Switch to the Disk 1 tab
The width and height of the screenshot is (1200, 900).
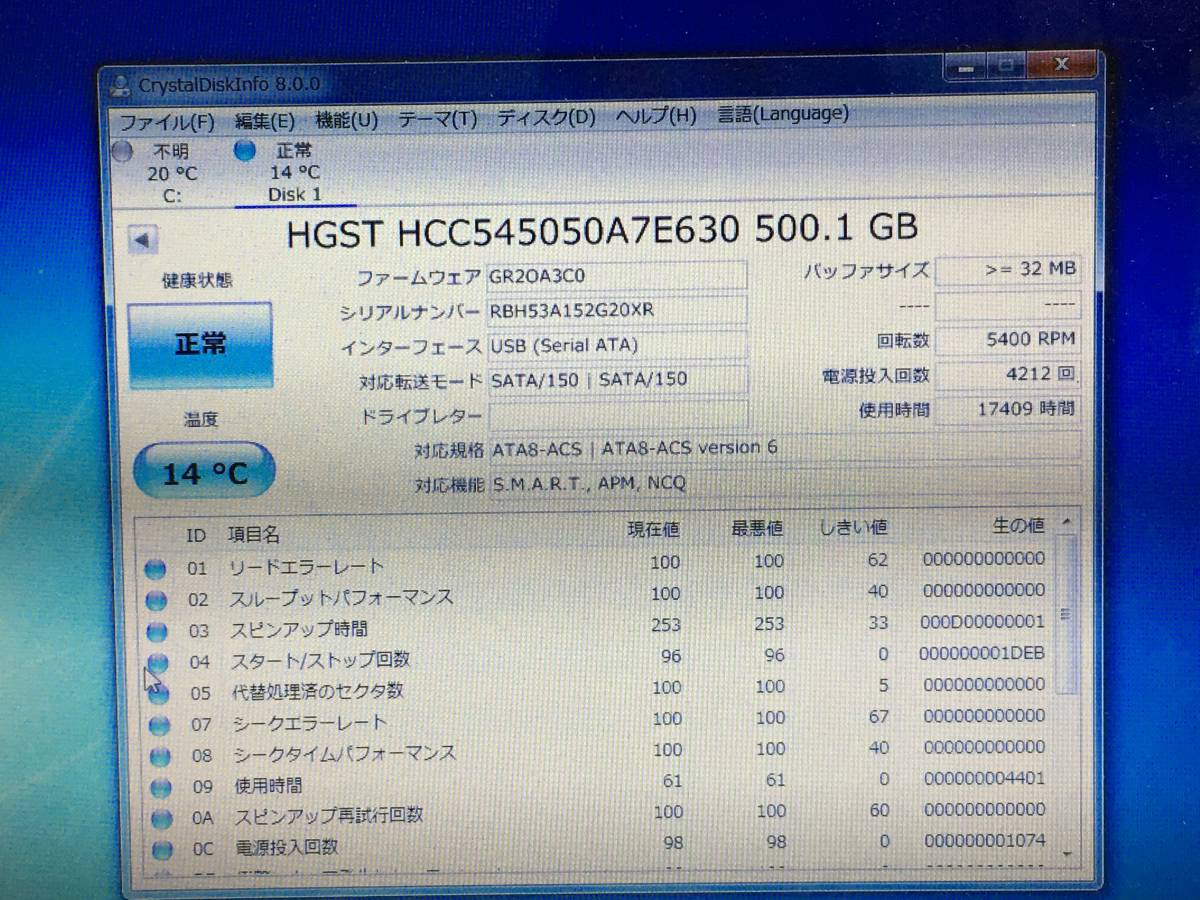pyautogui.click(x=295, y=194)
